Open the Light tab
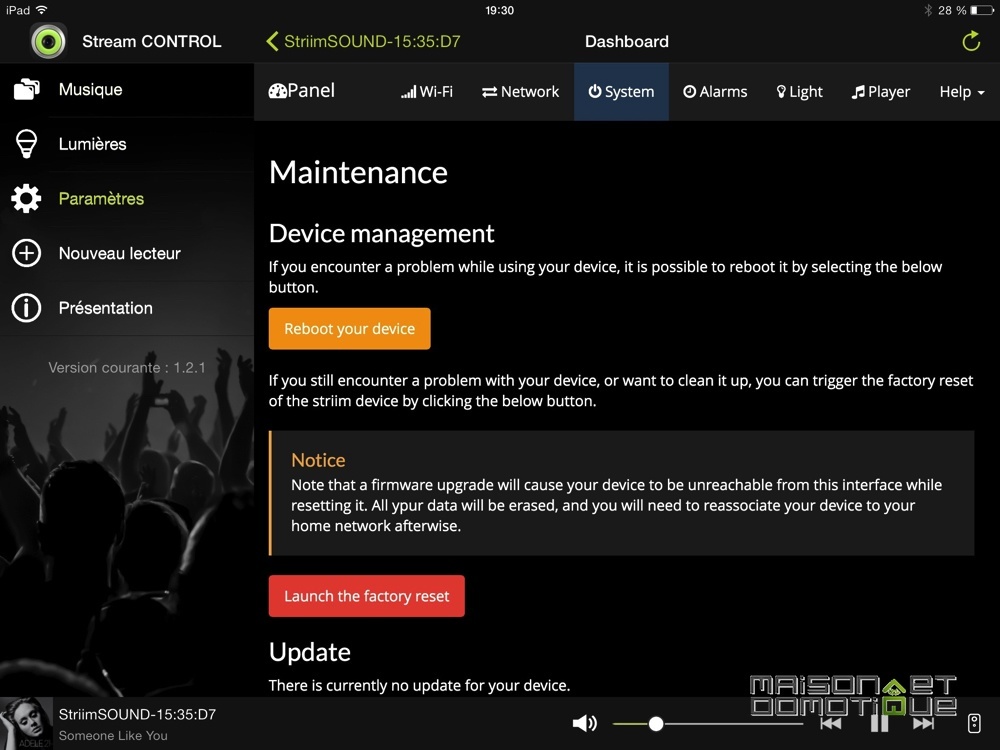Viewport: 1000px width, 750px height. point(799,92)
